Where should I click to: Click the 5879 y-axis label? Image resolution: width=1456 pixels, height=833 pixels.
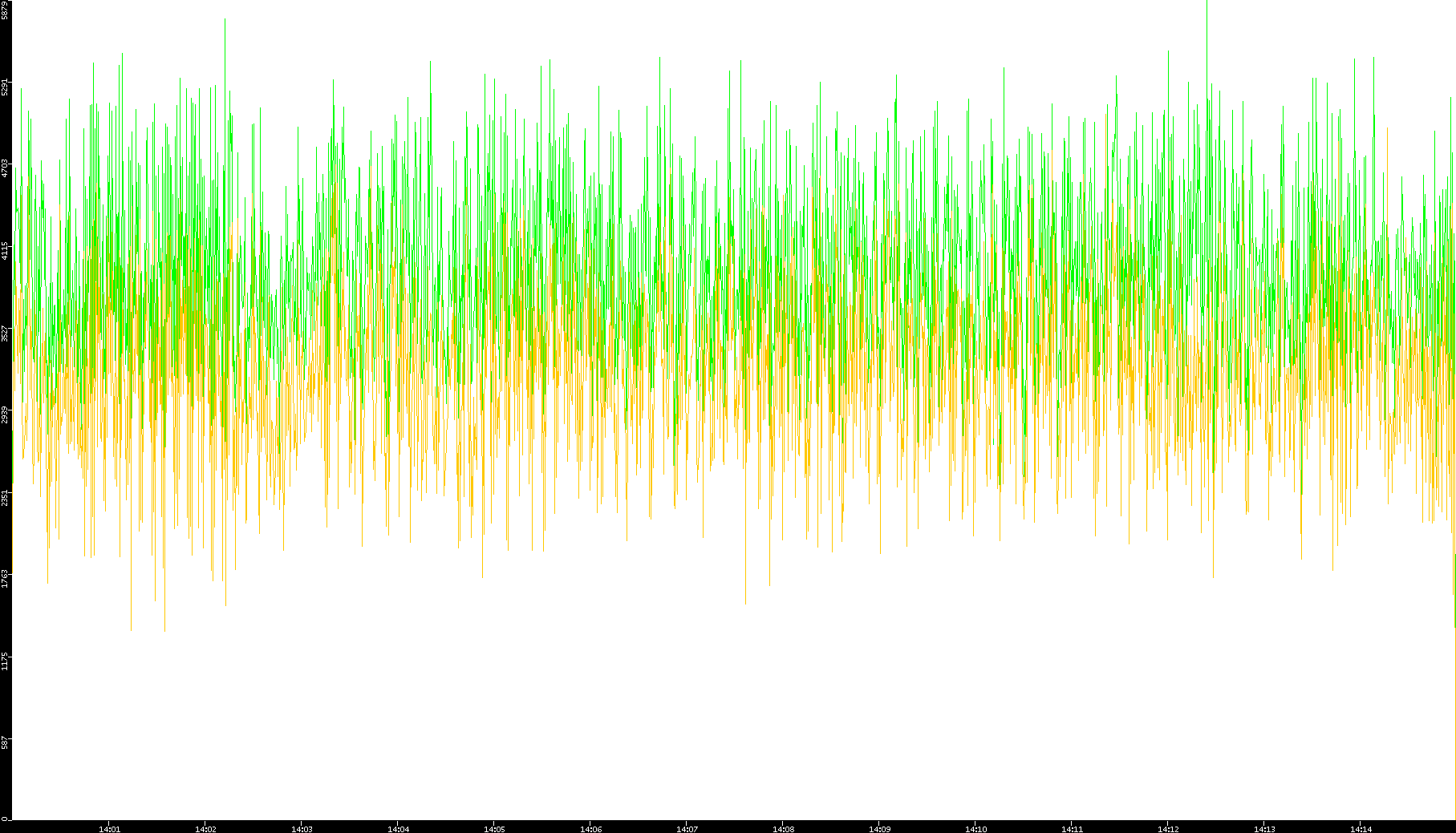click(x=5, y=10)
